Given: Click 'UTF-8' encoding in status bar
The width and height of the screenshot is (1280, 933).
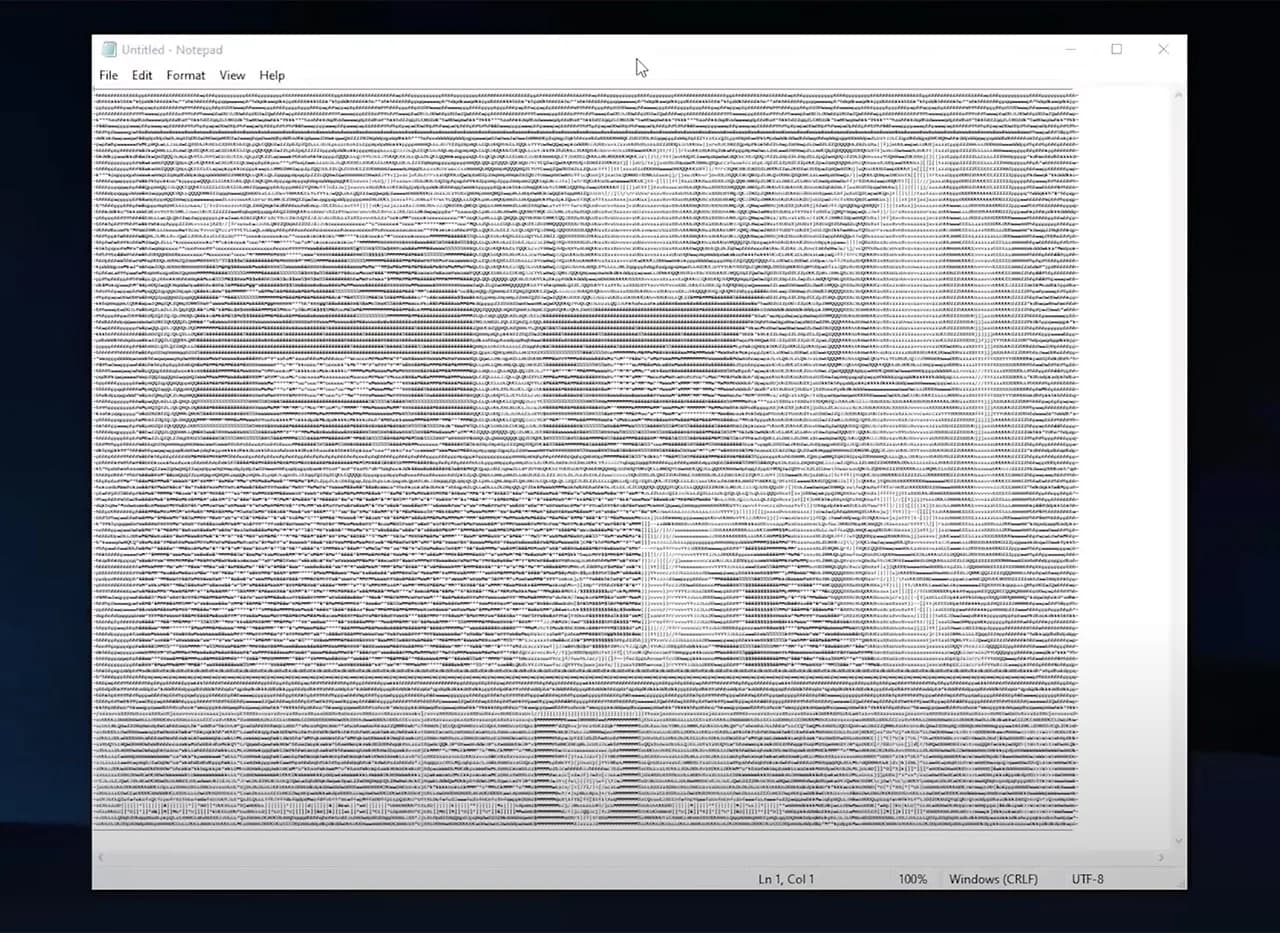Looking at the screenshot, I should [x=1088, y=879].
